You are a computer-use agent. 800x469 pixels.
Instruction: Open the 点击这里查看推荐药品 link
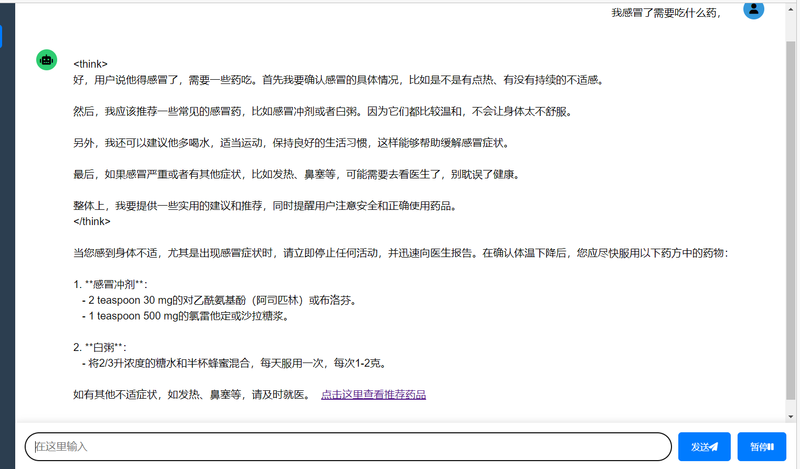click(x=373, y=394)
